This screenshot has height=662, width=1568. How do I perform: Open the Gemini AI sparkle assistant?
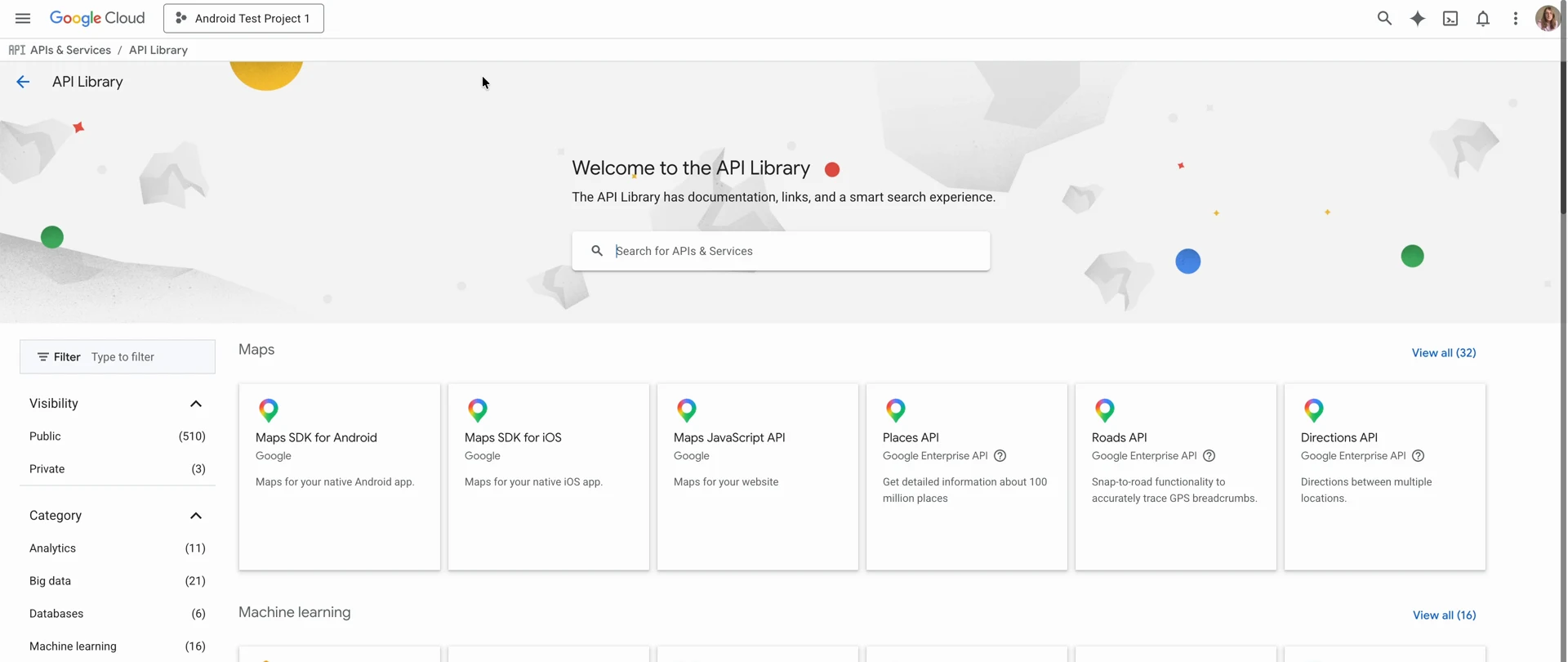point(1418,18)
